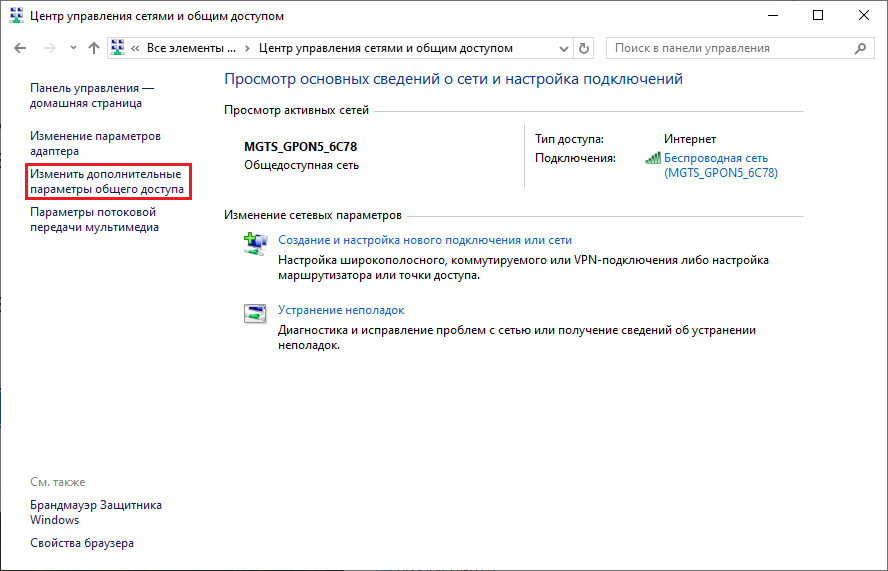Click the new connection setup icon
888x571 pixels.
(x=255, y=242)
